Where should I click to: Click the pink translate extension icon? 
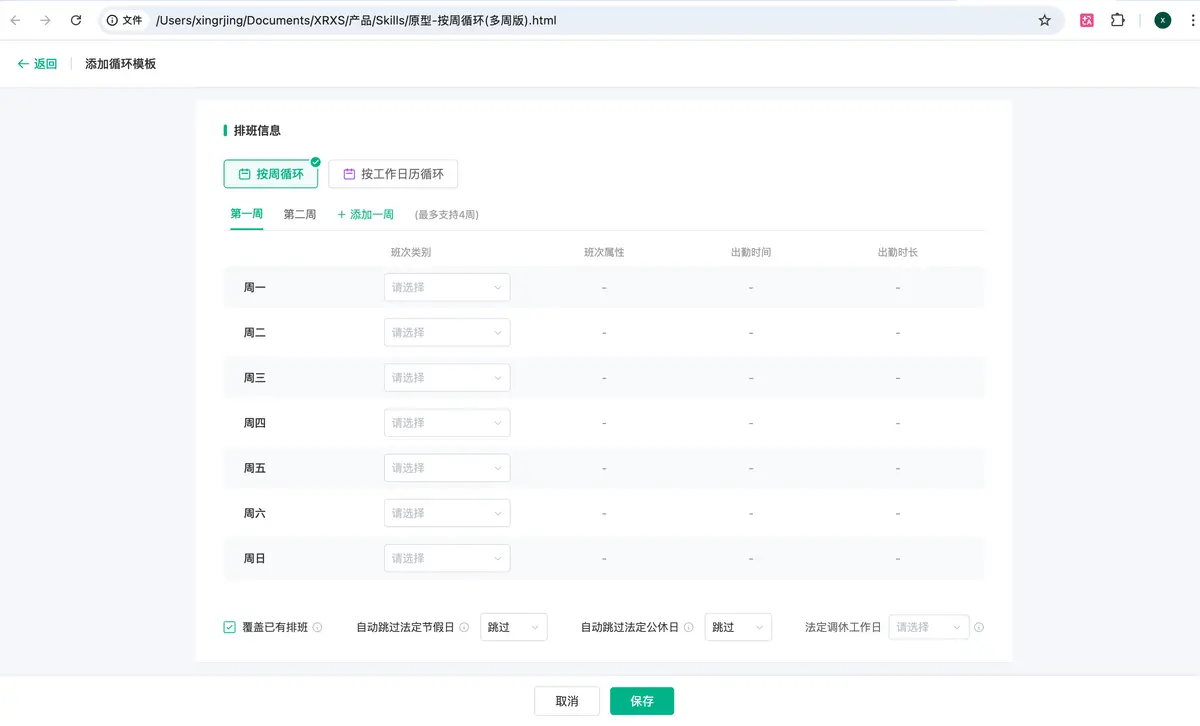[1087, 20]
